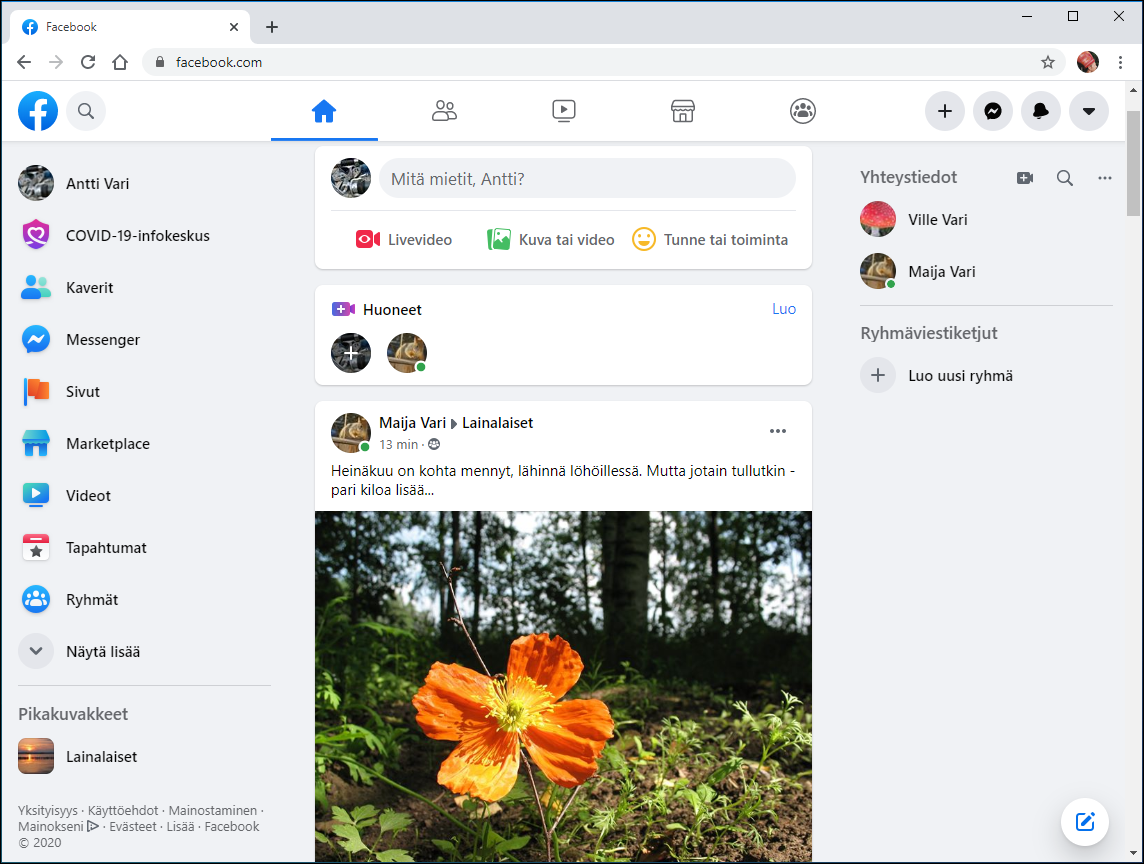Switch to the Watch video tab
This screenshot has width=1144, height=864.
563,111
